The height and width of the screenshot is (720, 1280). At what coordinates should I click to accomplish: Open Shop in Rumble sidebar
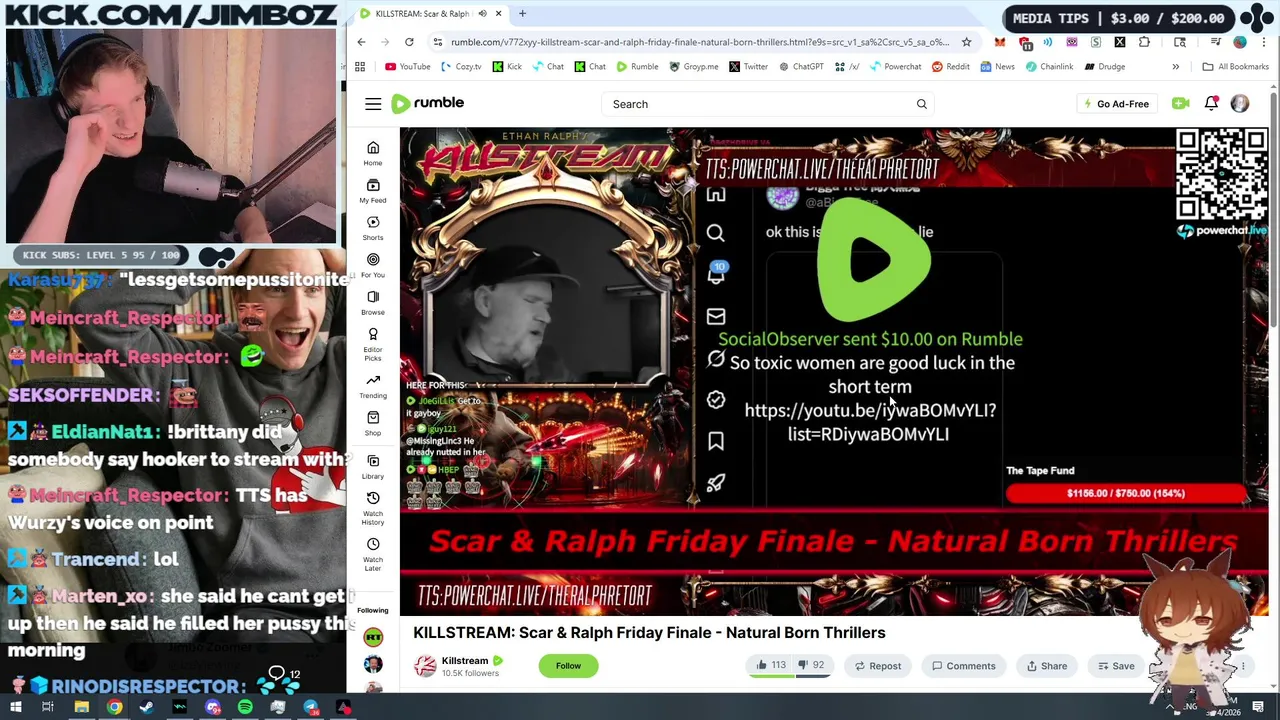(373, 423)
